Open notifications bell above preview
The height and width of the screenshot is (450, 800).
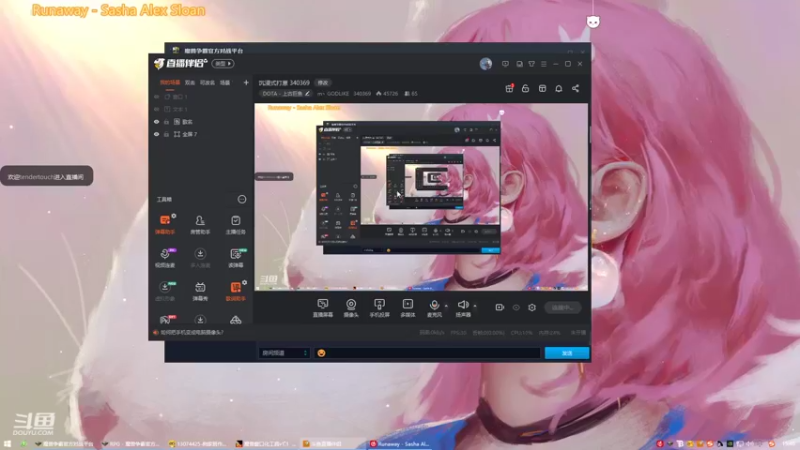[x=559, y=88]
